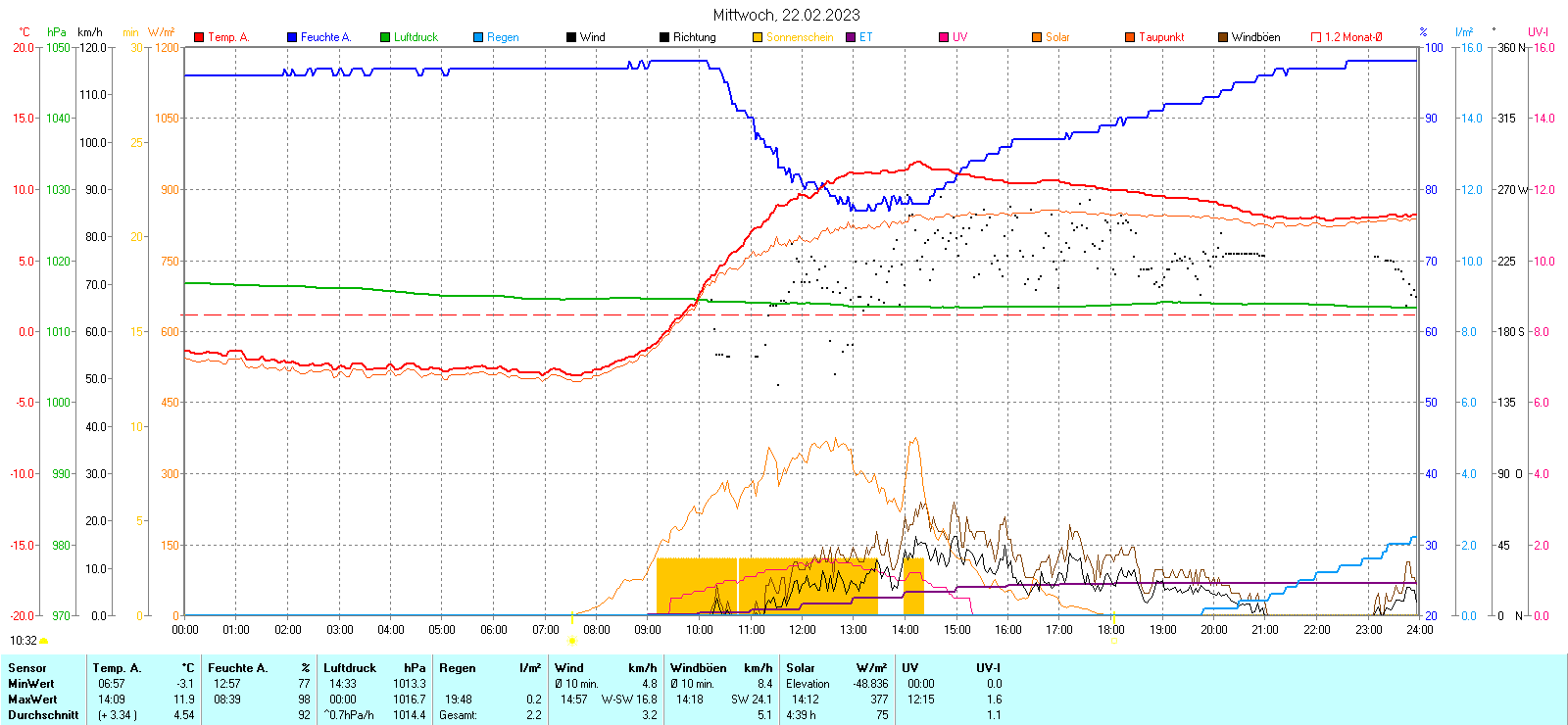Click the Regen legend square
The width and height of the screenshot is (1568, 725).
(x=478, y=37)
